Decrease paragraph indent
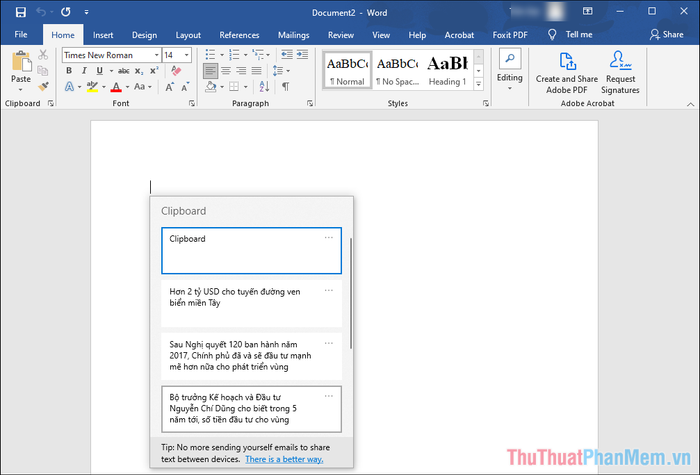The height and width of the screenshot is (475, 700). [287, 54]
